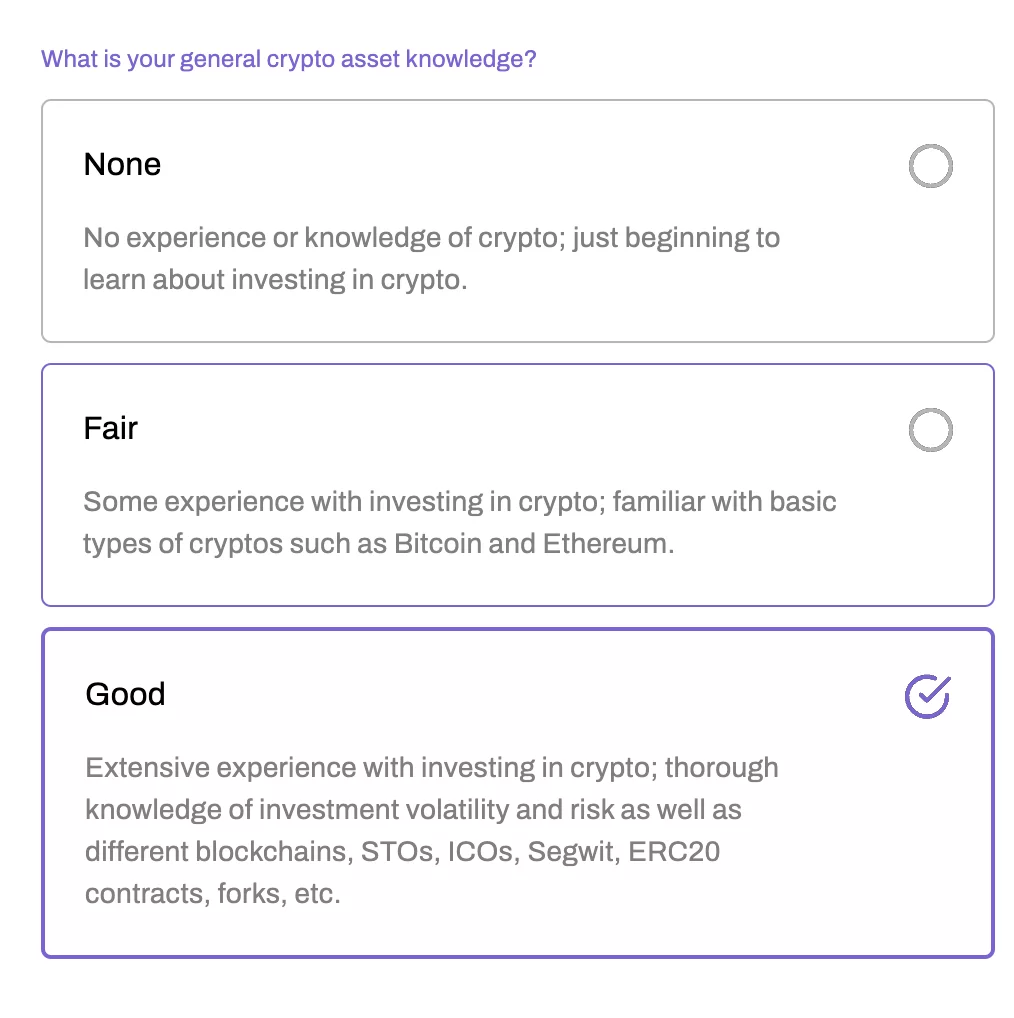Click the description text under None

coord(431,258)
